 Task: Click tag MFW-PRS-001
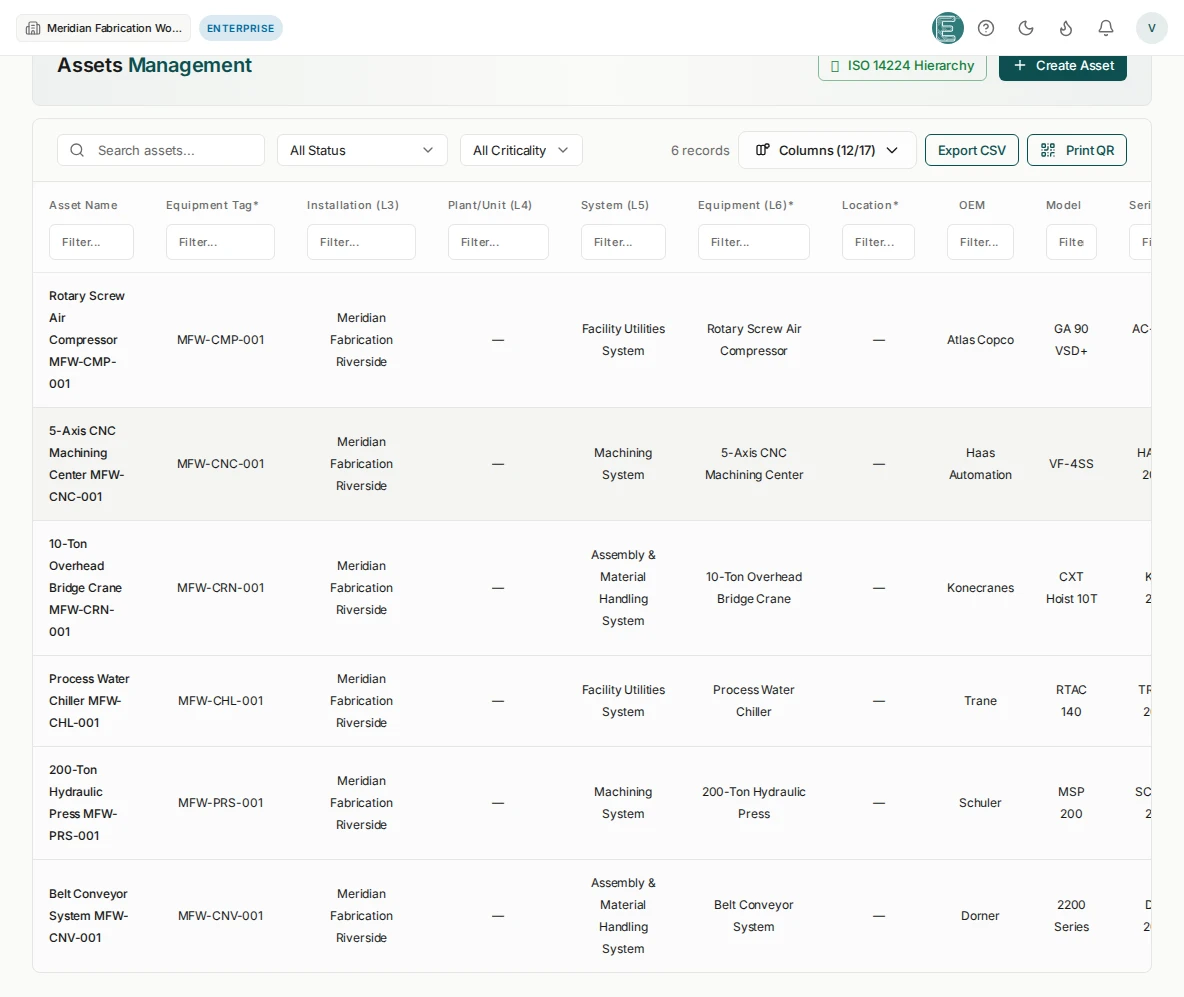point(220,803)
